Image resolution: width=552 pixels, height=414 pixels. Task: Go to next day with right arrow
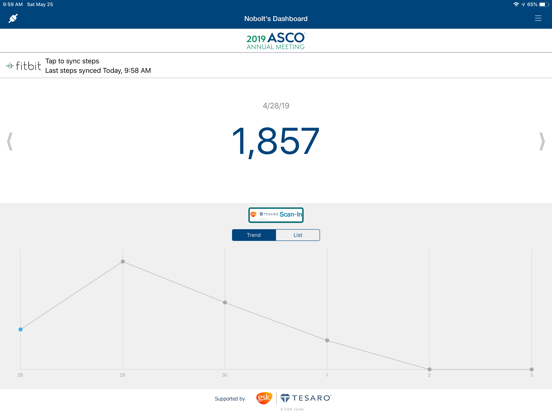542,142
